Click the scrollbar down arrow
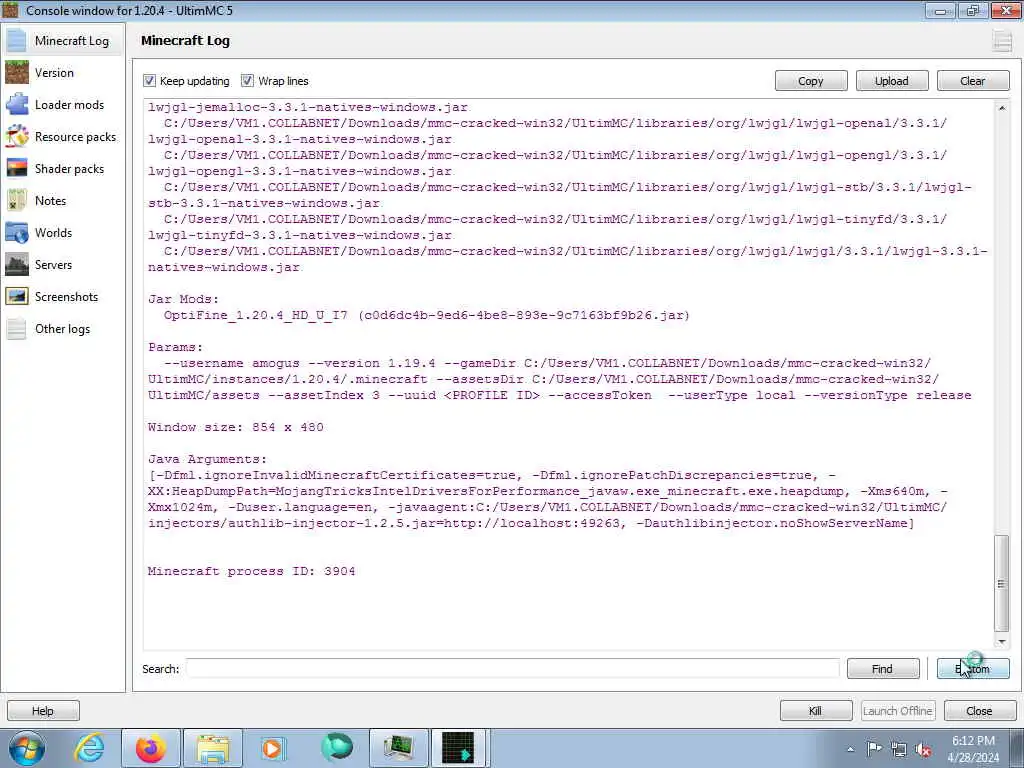 (x=1001, y=642)
